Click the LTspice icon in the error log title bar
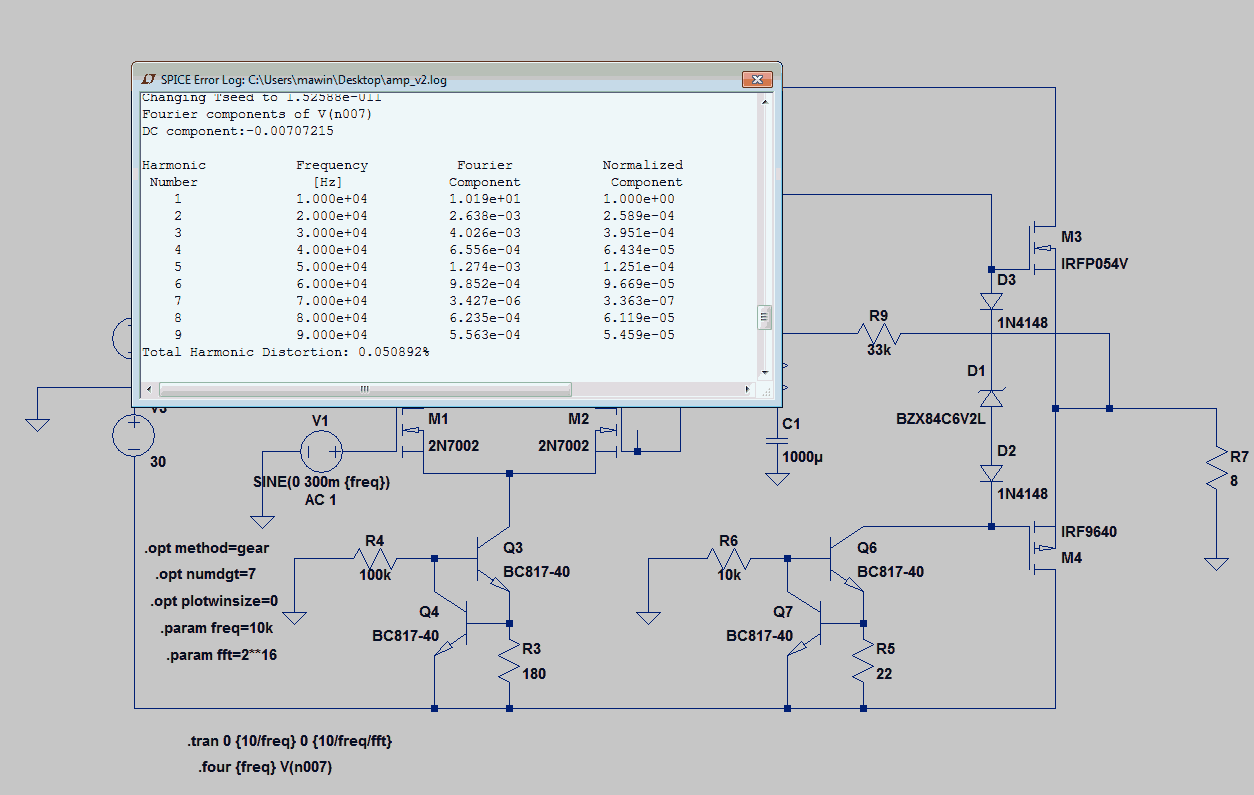This screenshot has height=795, width=1254. click(148, 78)
